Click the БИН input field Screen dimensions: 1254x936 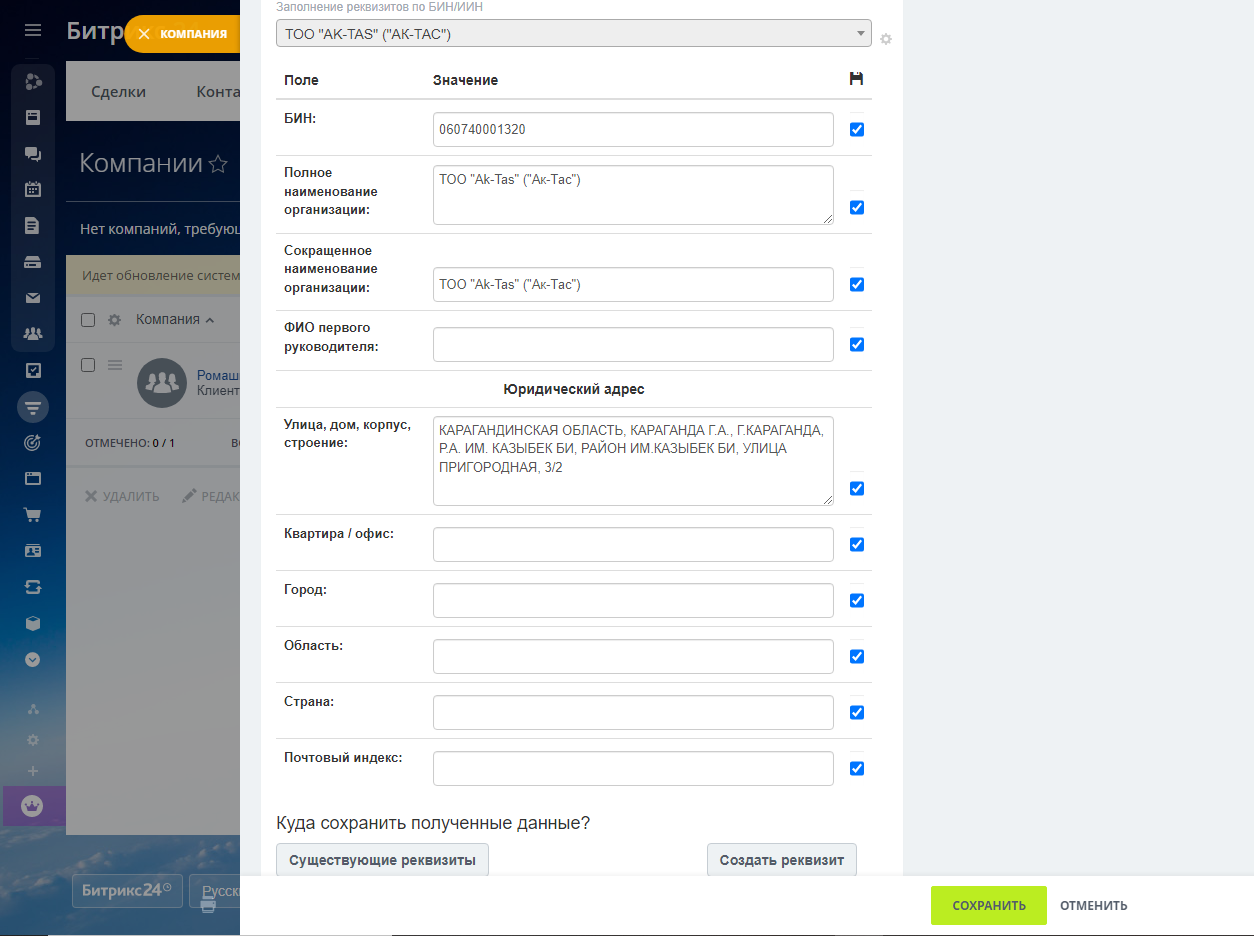(x=633, y=129)
